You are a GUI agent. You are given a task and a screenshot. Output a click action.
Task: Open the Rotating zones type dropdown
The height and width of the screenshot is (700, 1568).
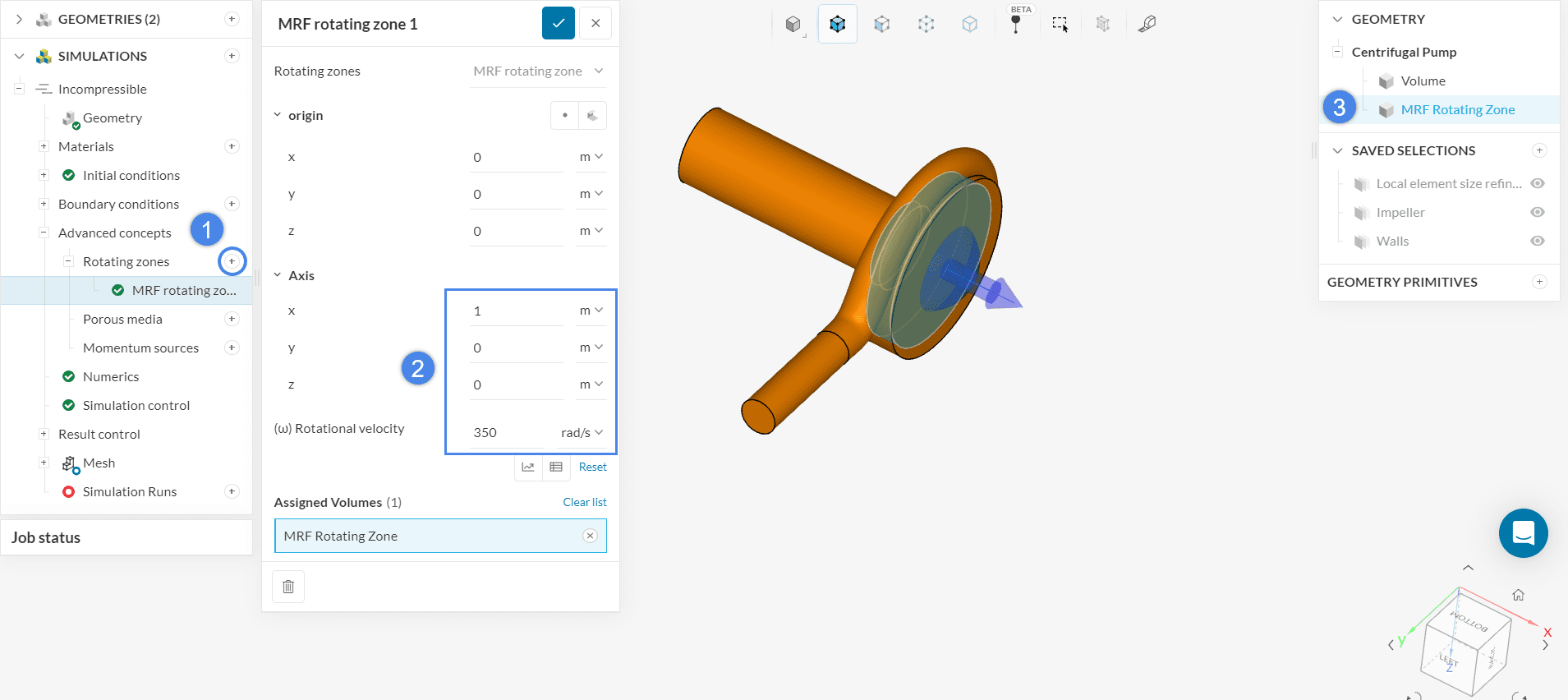538,71
